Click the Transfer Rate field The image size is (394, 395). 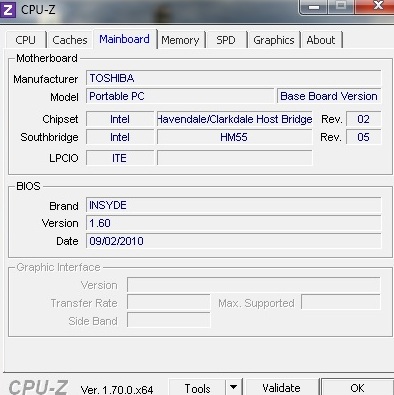click(169, 303)
